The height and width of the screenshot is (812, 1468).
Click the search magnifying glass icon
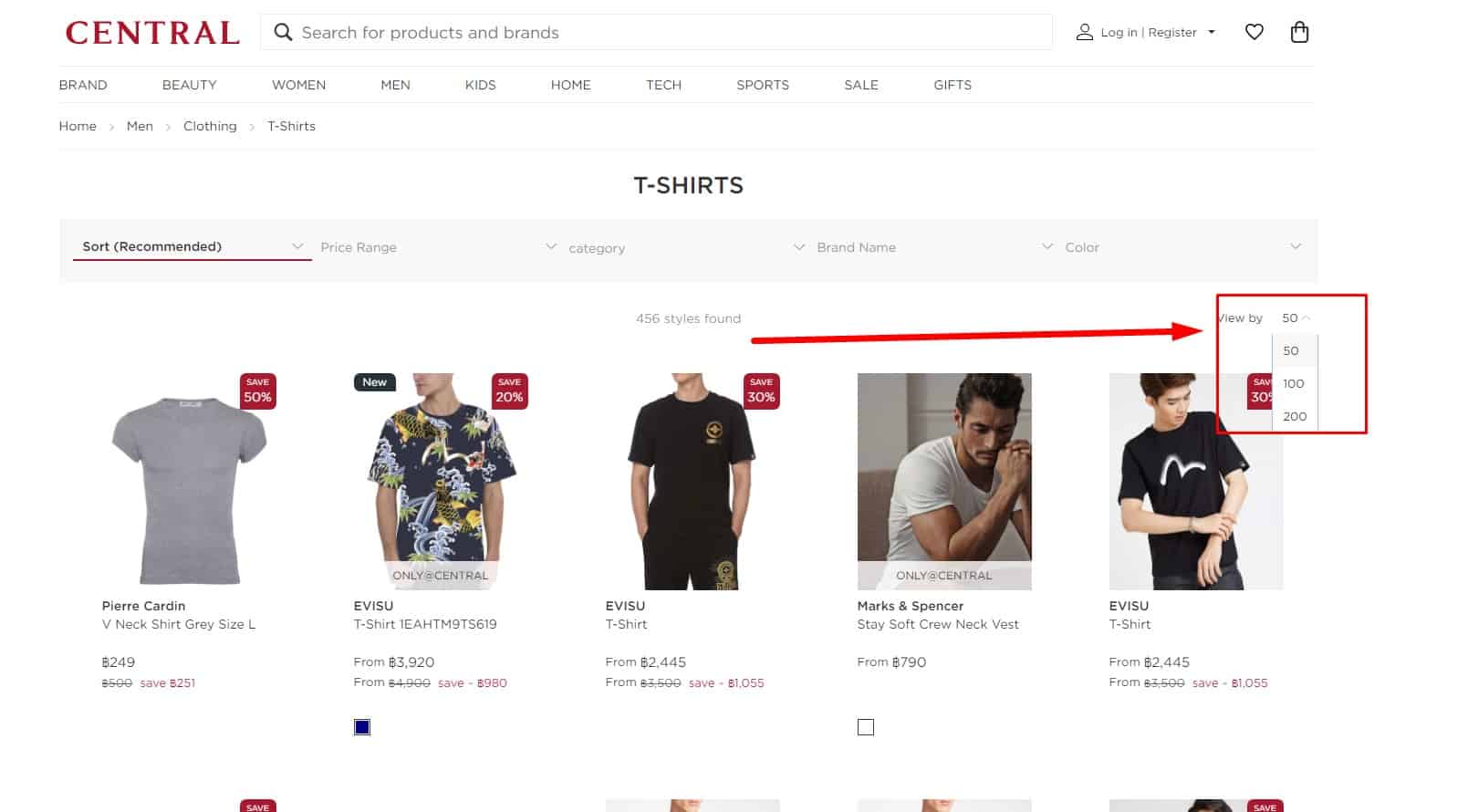coord(283,32)
